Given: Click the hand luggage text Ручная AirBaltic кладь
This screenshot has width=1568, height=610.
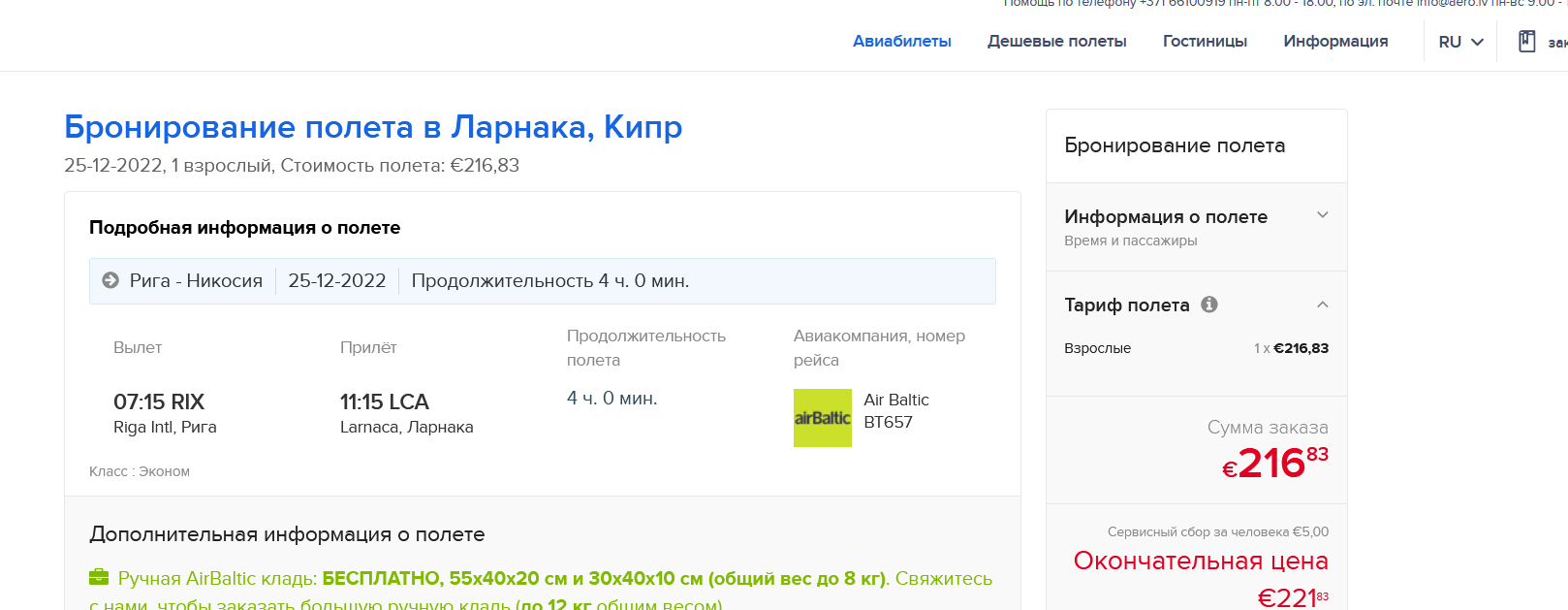Looking at the screenshot, I should 217,578.
